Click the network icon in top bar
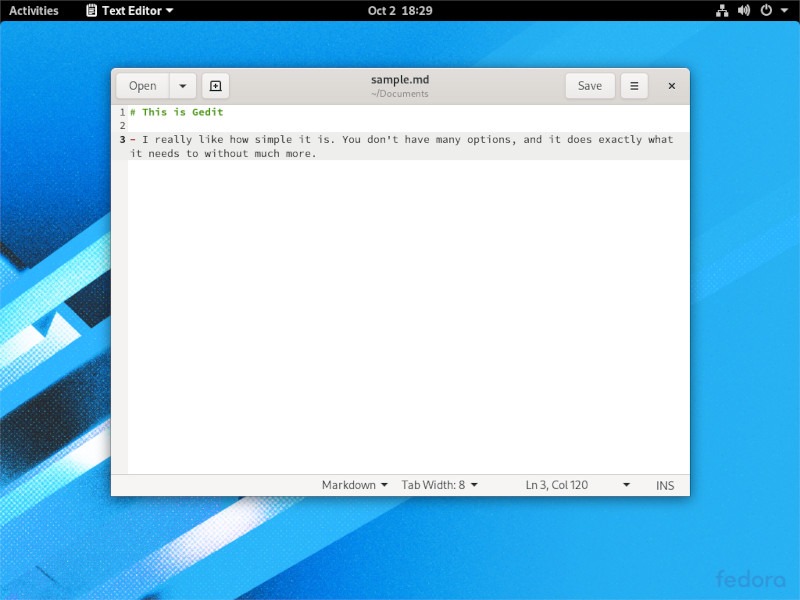The height and width of the screenshot is (600, 800). (x=722, y=11)
